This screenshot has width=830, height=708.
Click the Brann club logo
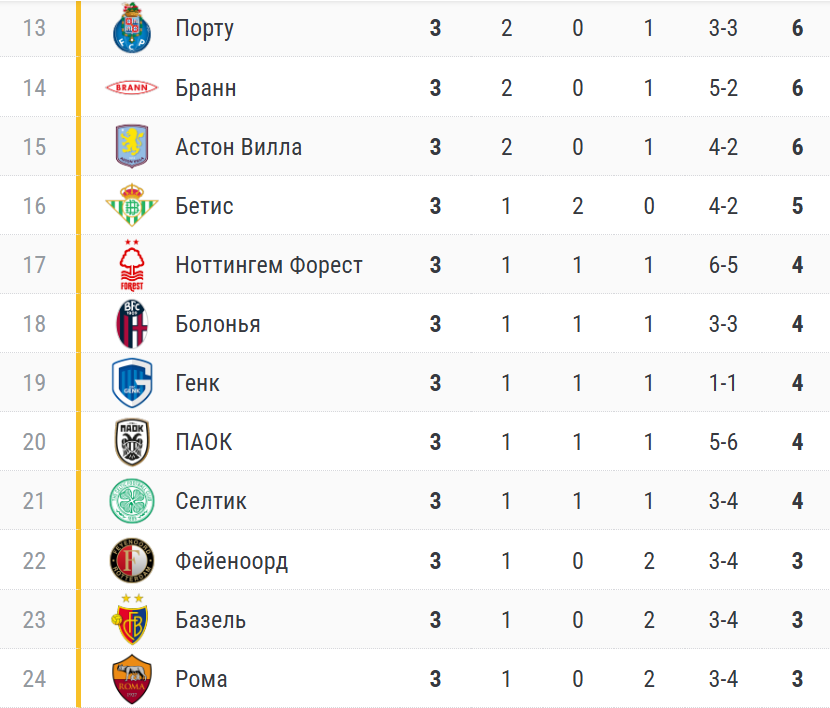pos(132,88)
